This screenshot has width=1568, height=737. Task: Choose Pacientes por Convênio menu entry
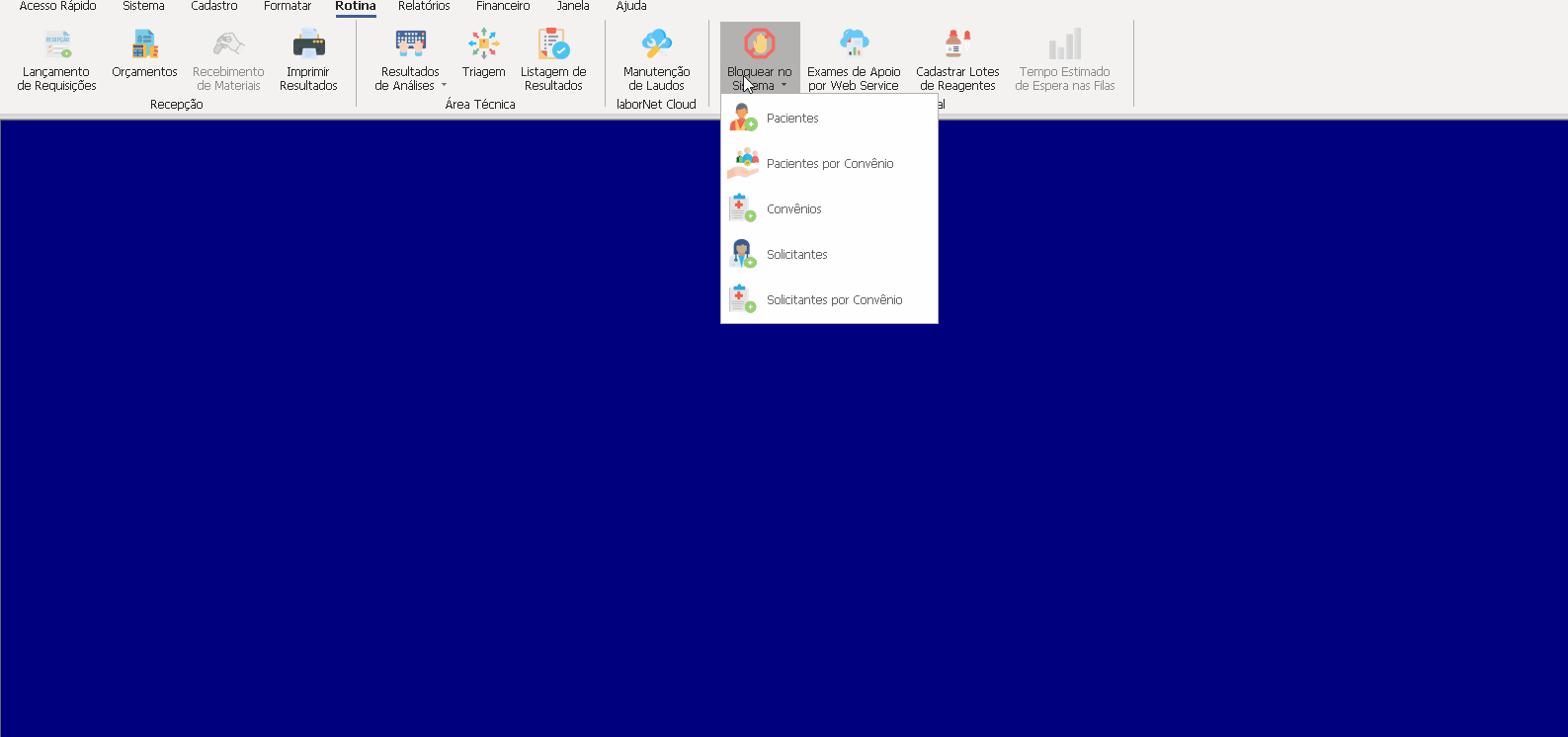click(829, 164)
